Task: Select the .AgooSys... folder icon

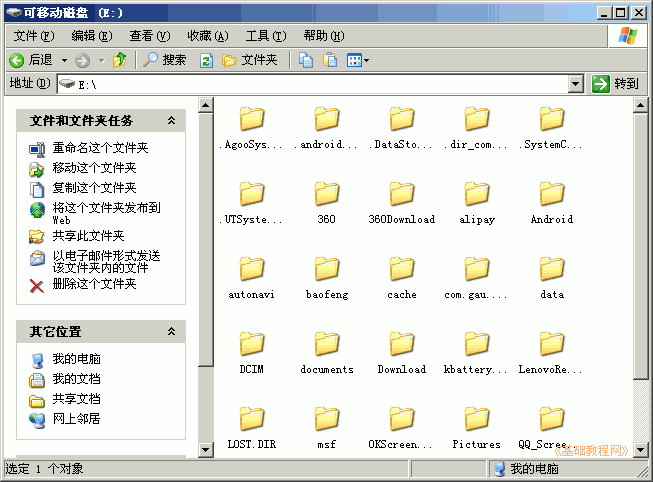Action: pos(252,119)
